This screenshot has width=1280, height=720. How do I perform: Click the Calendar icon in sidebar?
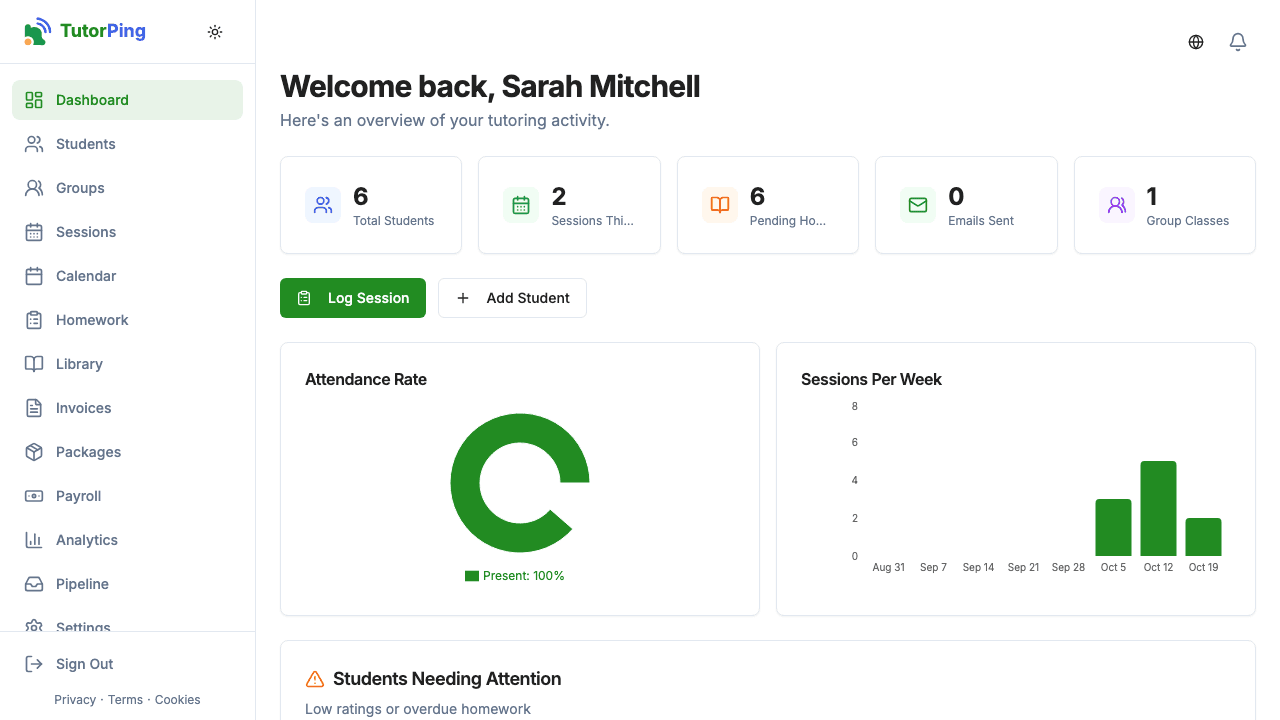point(34,276)
